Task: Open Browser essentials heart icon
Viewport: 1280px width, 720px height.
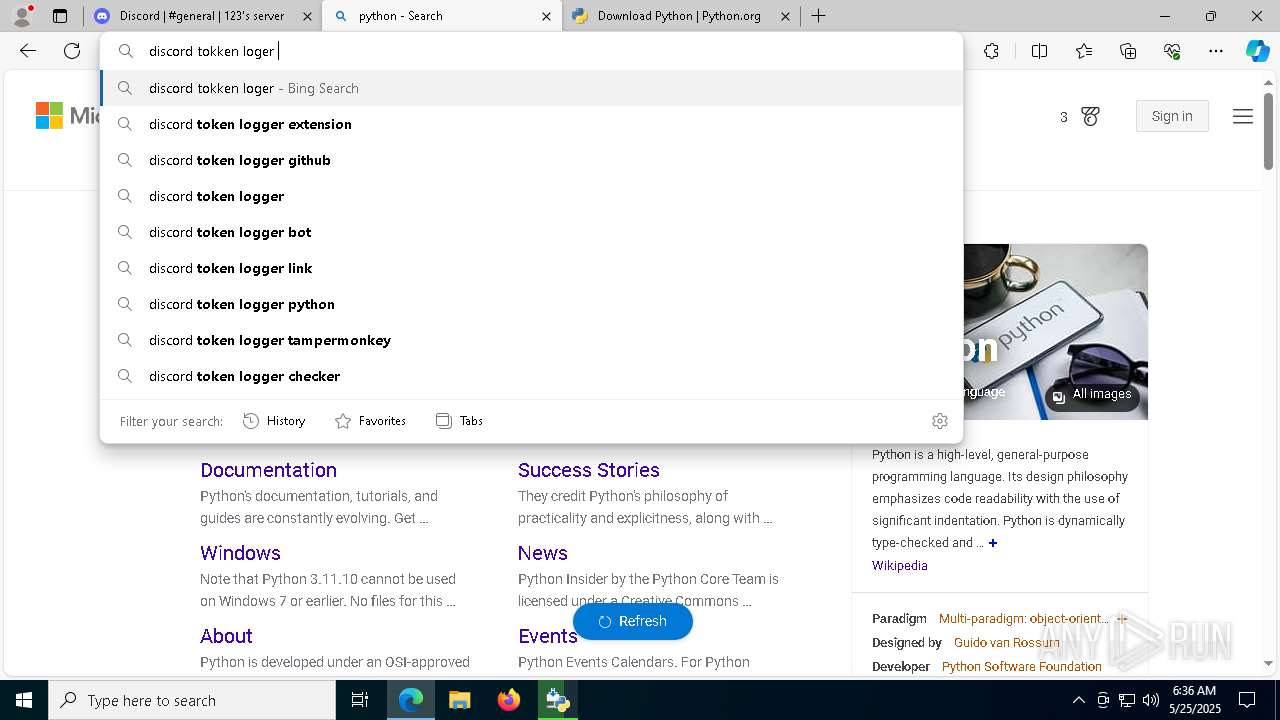Action: [x=1172, y=51]
